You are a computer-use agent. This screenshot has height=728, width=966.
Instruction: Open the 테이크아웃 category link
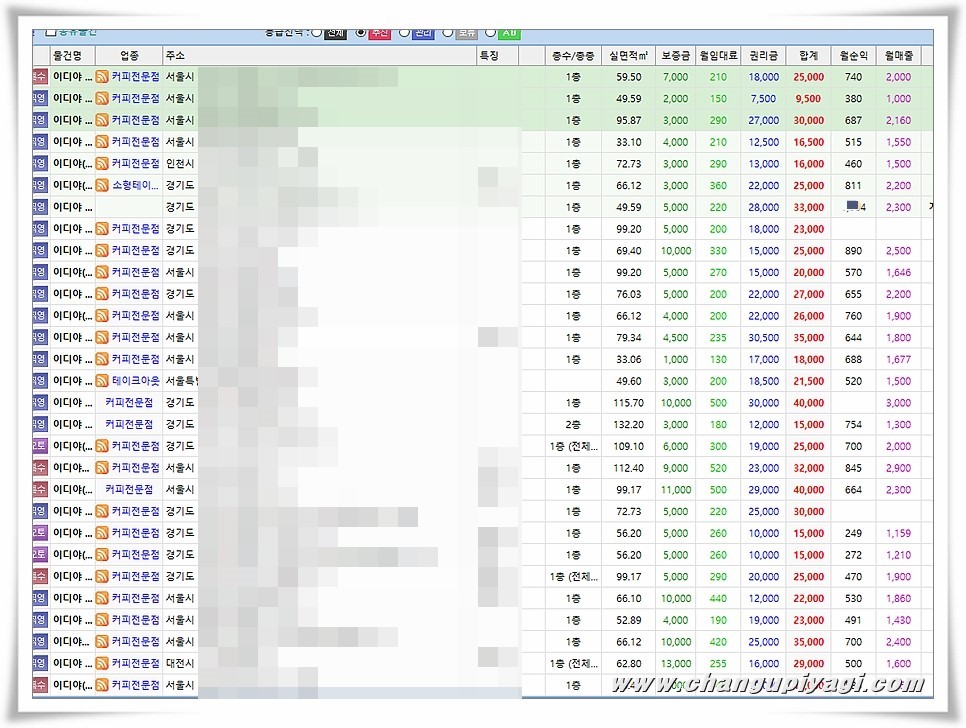click(135, 381)
